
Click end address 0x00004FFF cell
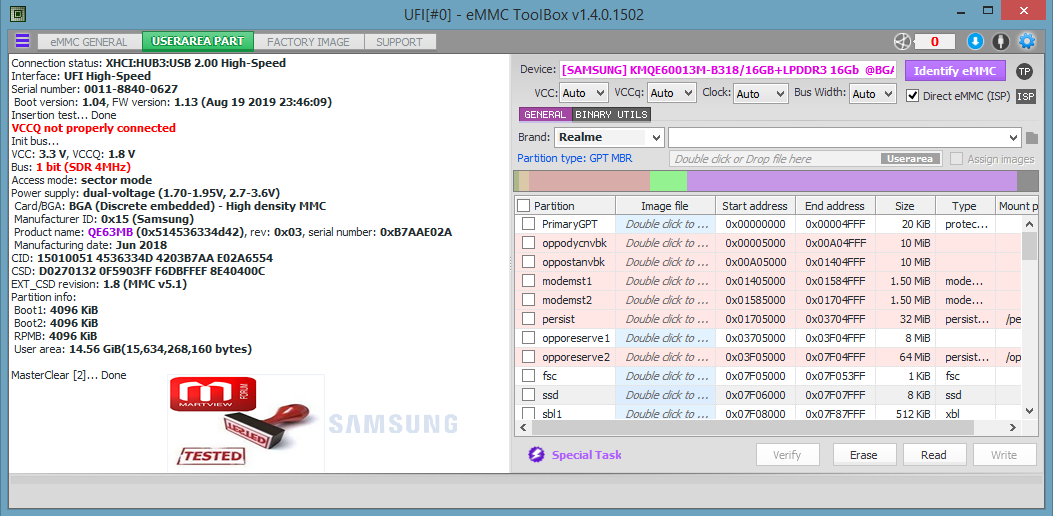[835, 224]
